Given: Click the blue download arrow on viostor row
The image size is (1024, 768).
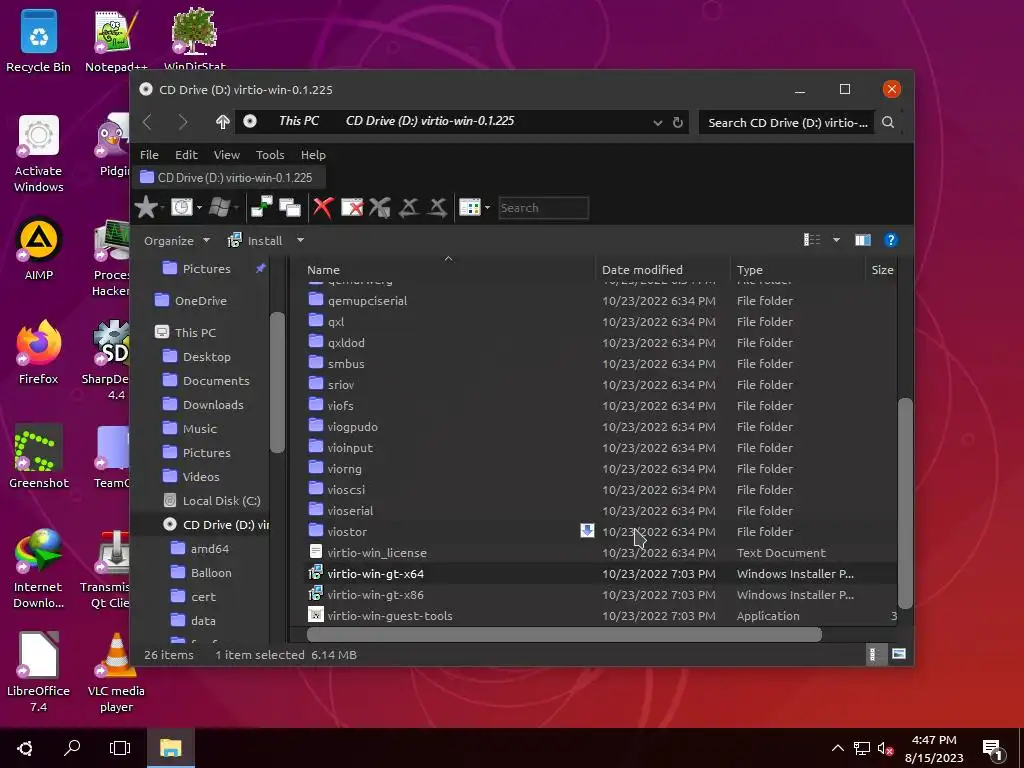Looking at the screenshot, I should pyautogui.click(x=587, y=530).
